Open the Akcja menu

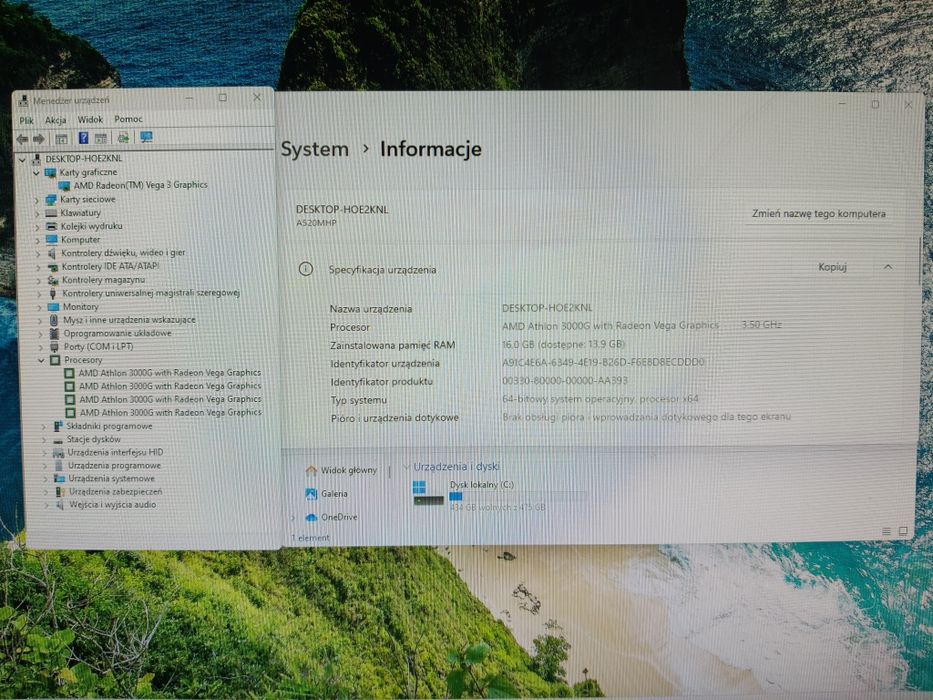(x=55, y=120)
